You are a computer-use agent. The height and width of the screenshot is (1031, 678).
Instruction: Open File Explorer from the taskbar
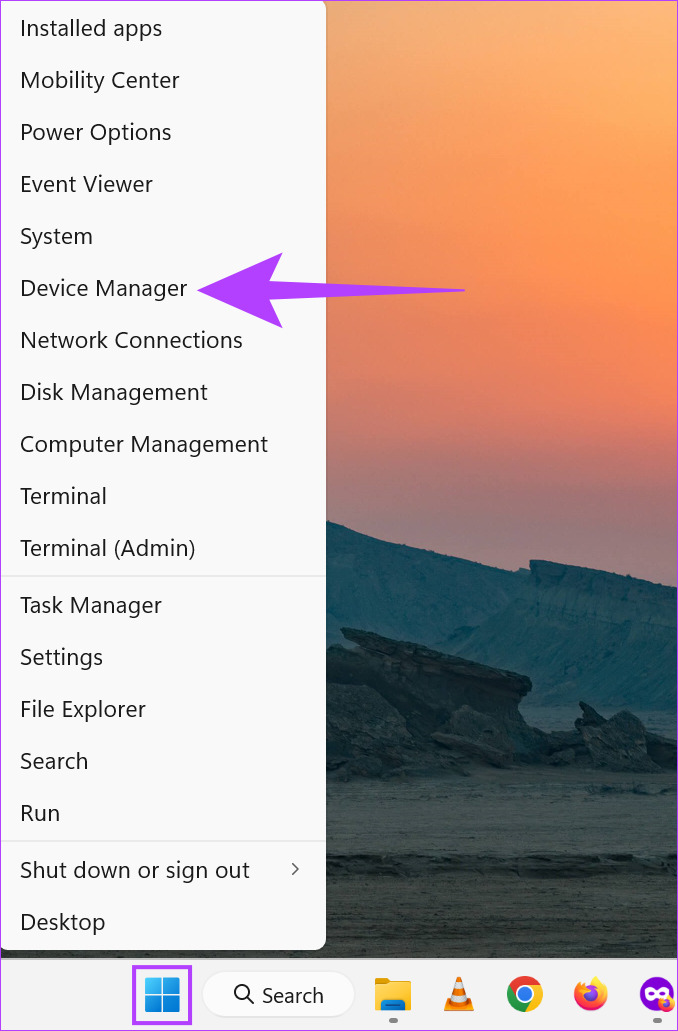(393, 994)
